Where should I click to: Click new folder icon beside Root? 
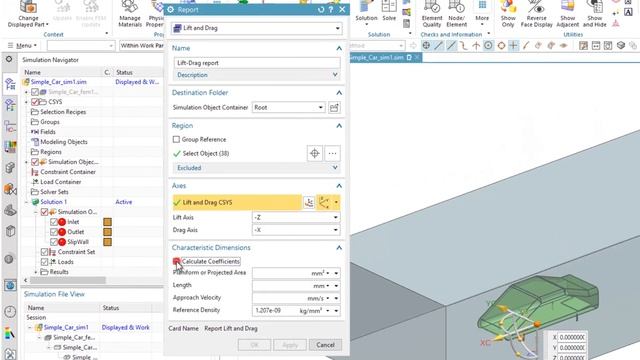pos(334,107)
